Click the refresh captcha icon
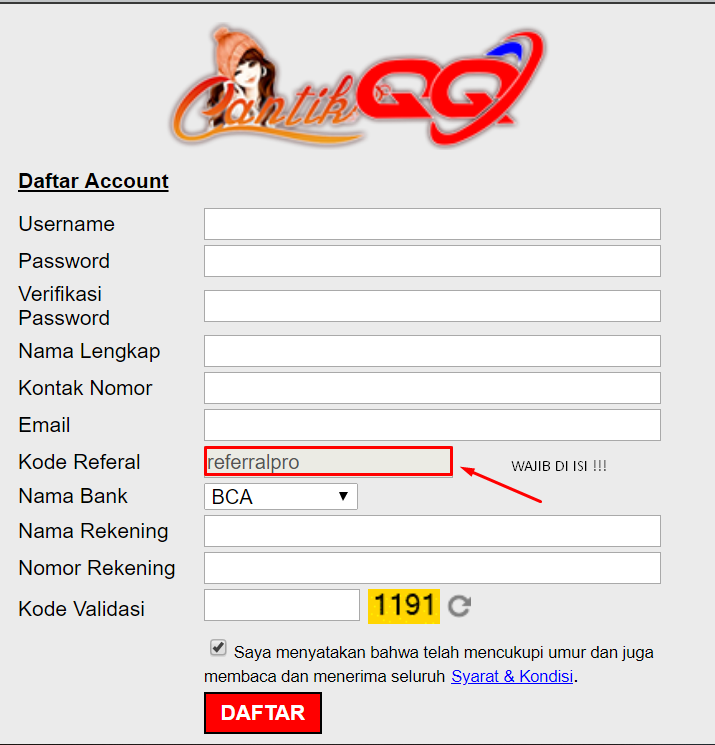This screenshot has height=745, width=715. [x=459, y=606]
